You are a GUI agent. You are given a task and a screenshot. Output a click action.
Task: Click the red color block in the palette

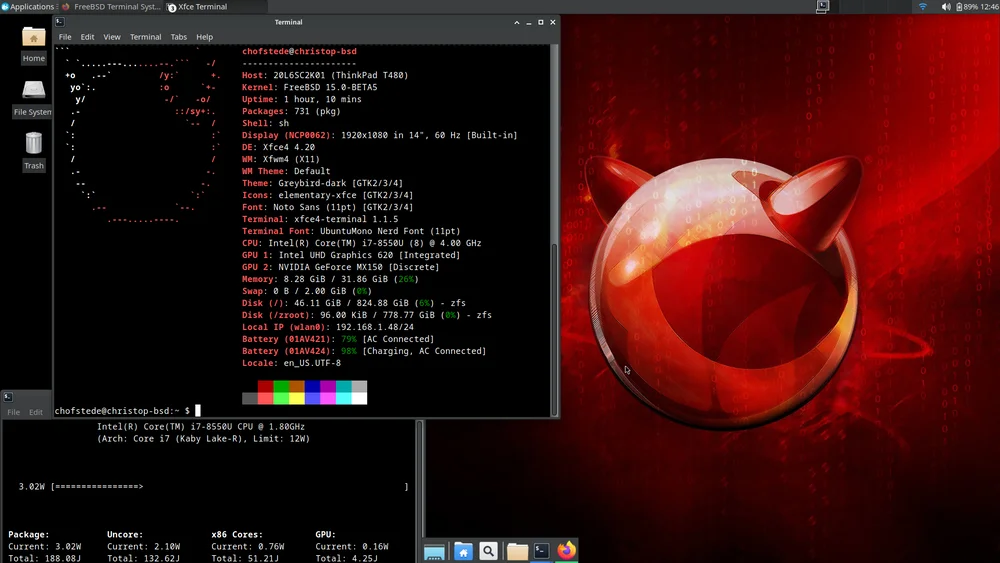[x=265, y=386]
